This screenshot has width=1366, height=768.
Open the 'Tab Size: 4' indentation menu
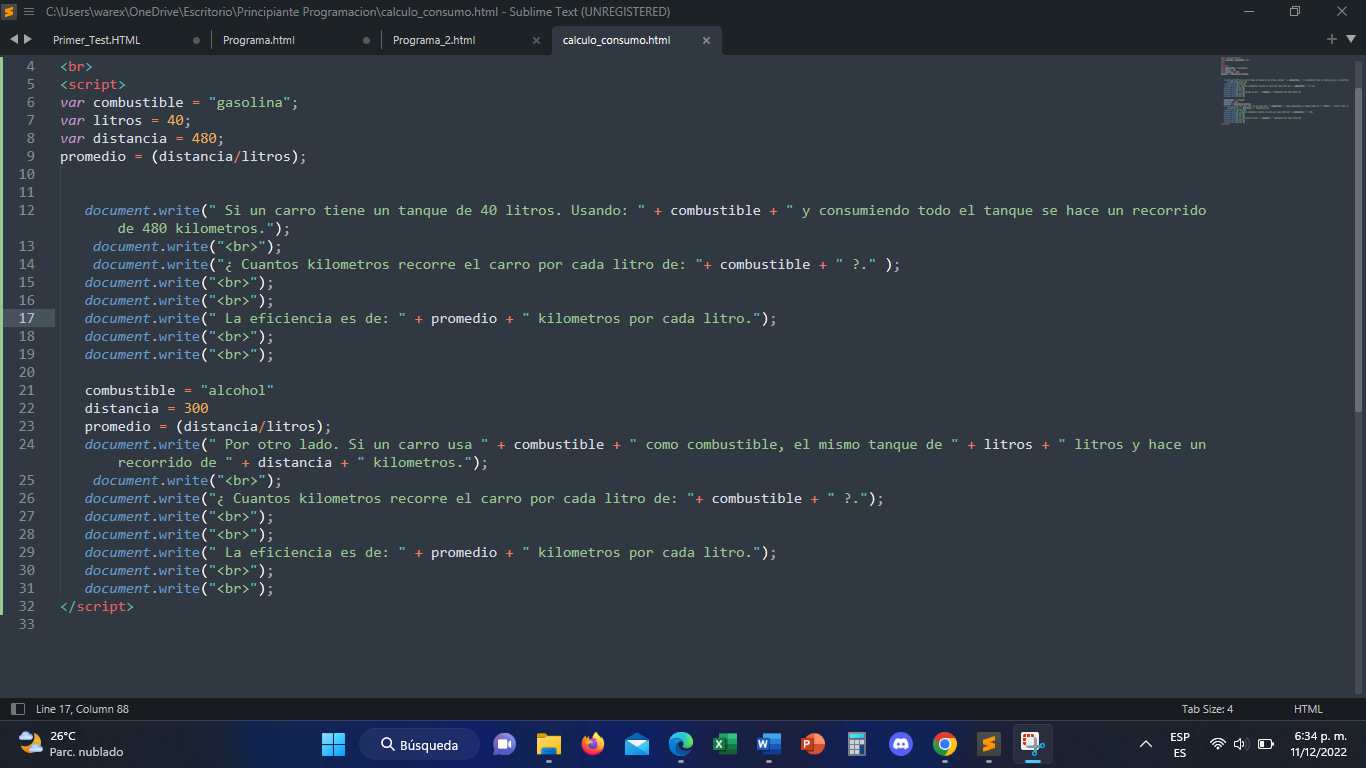coord(1207,709)
